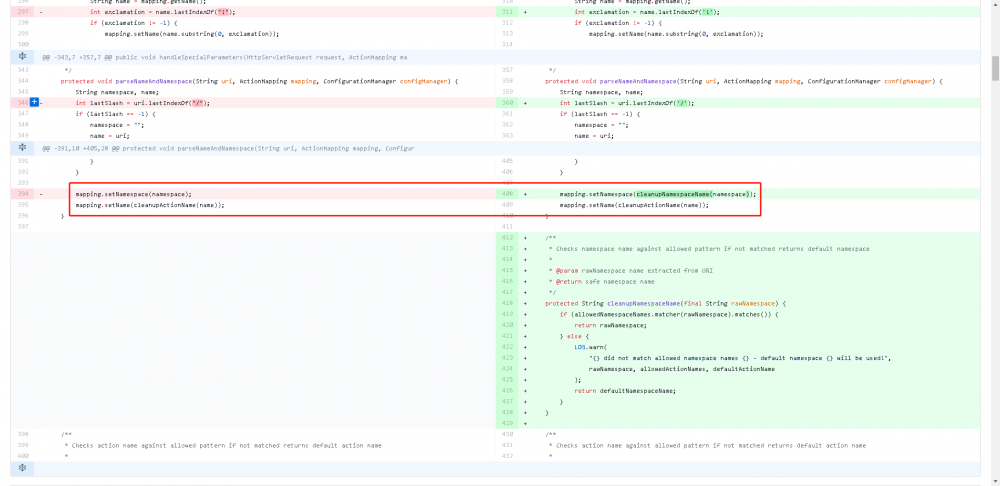Click left line 347 'if (lastSlash == -1) {'
The image size is (1000, 486).
pos(115,114)
